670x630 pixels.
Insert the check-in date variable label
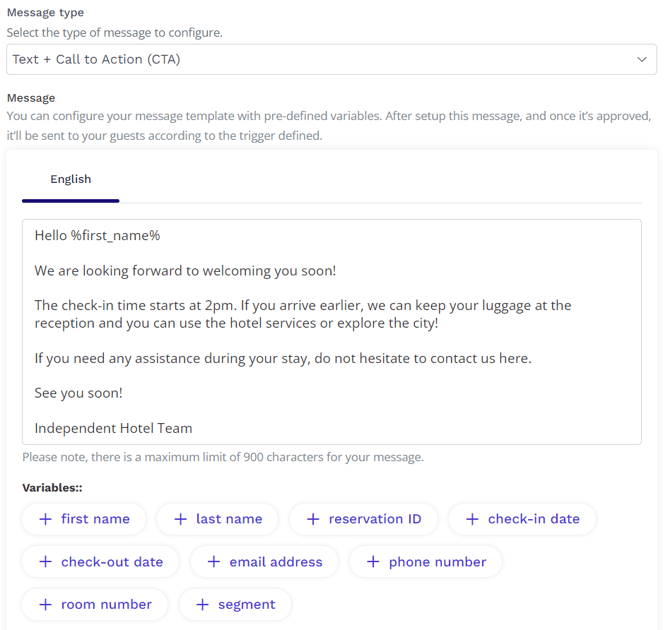[x=534, y=519]
